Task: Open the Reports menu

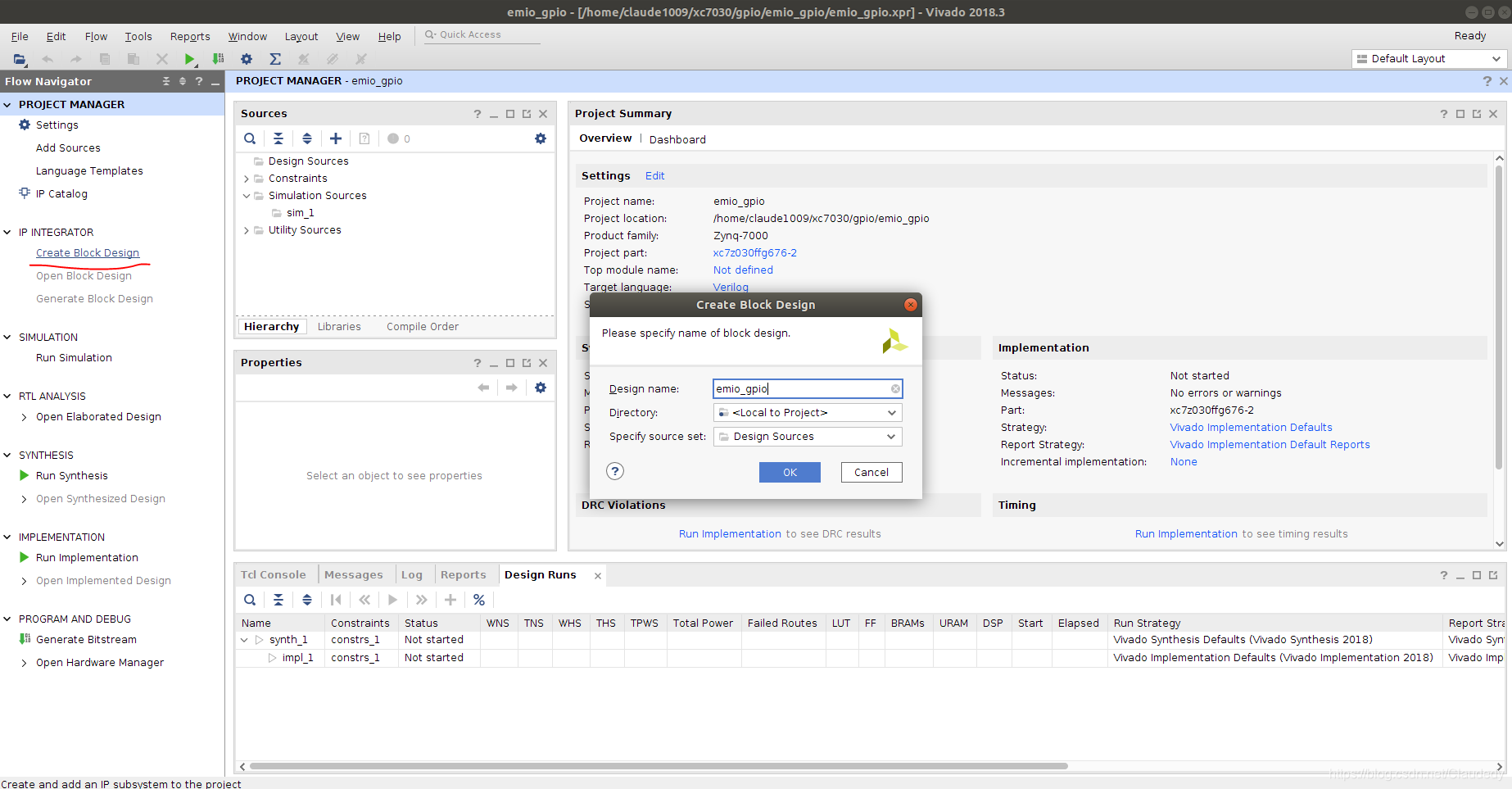Action: pos(190,37)
